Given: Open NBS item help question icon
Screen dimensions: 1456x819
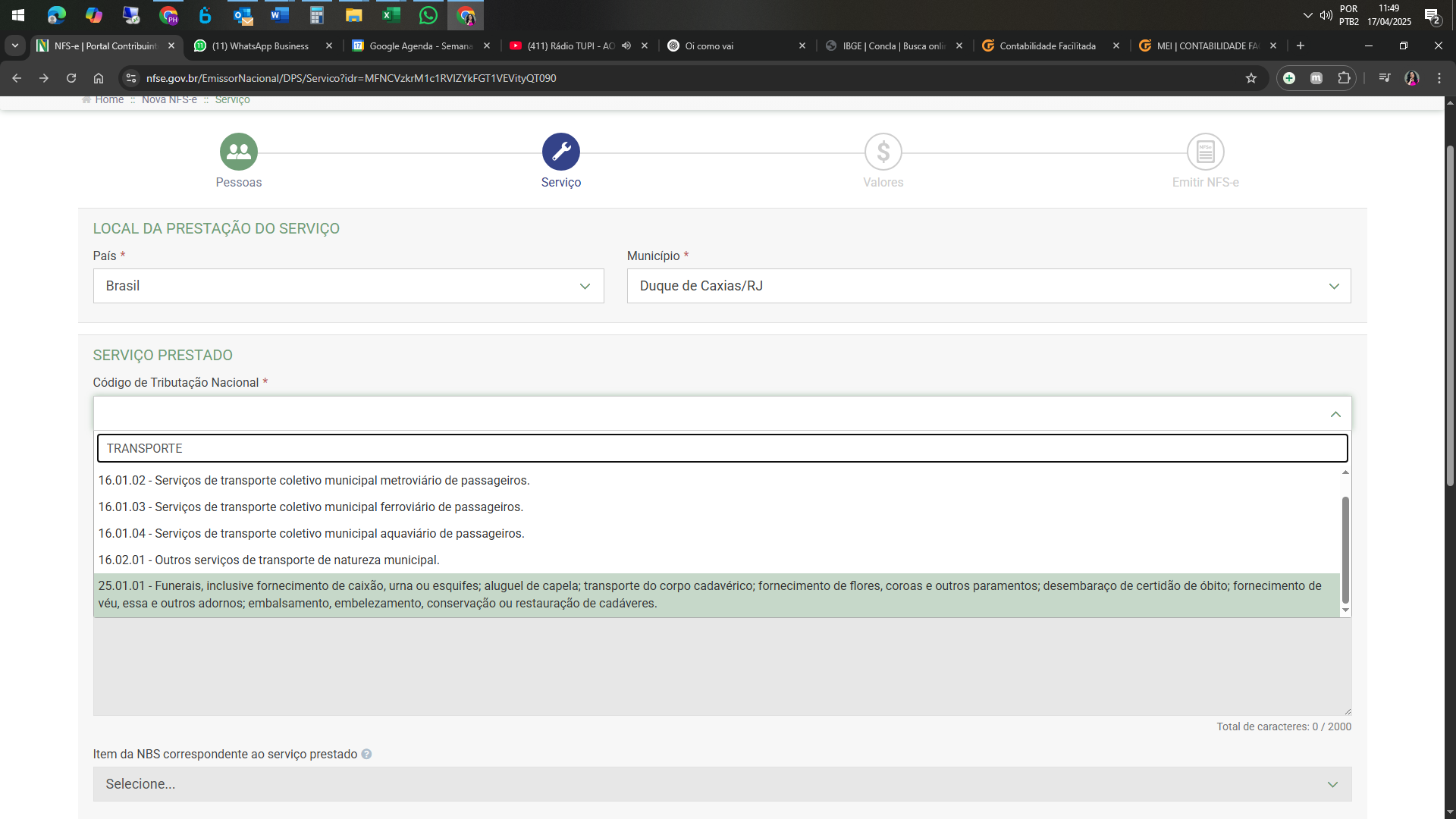Looking at the screenshot, I should tap(366, 755).
